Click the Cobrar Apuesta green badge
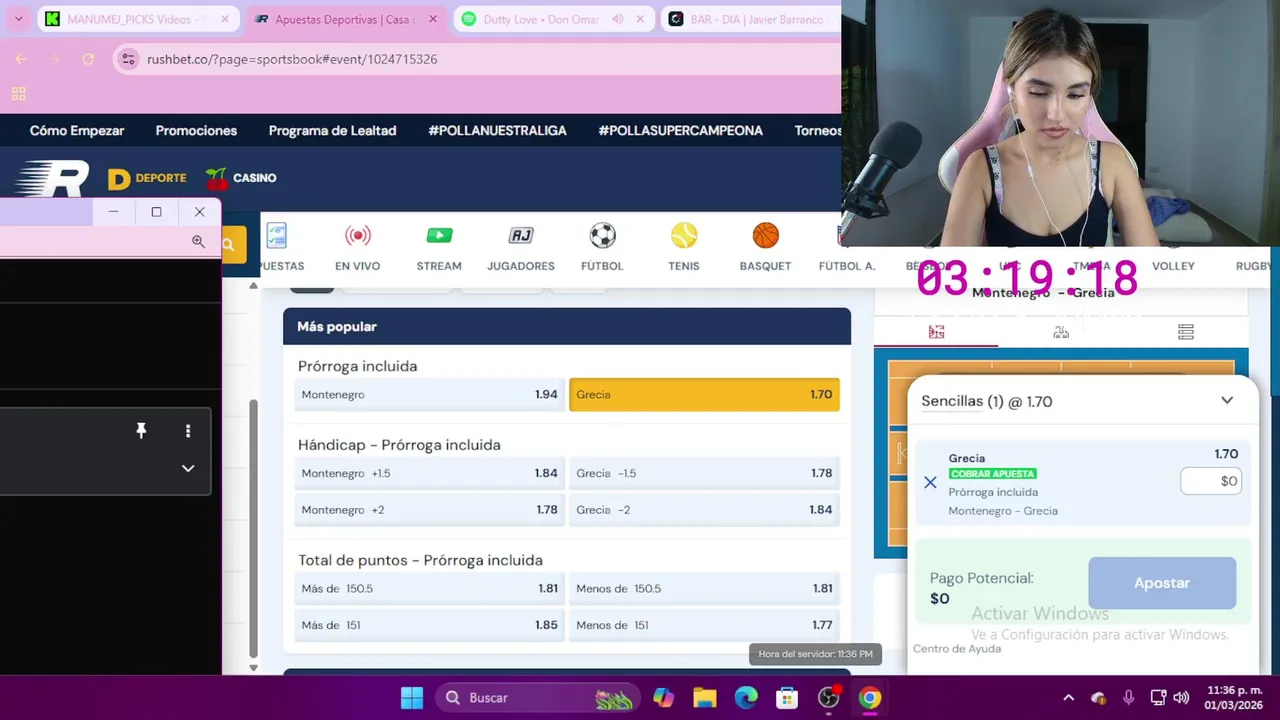1280x720 pixels. pos(992,474)
